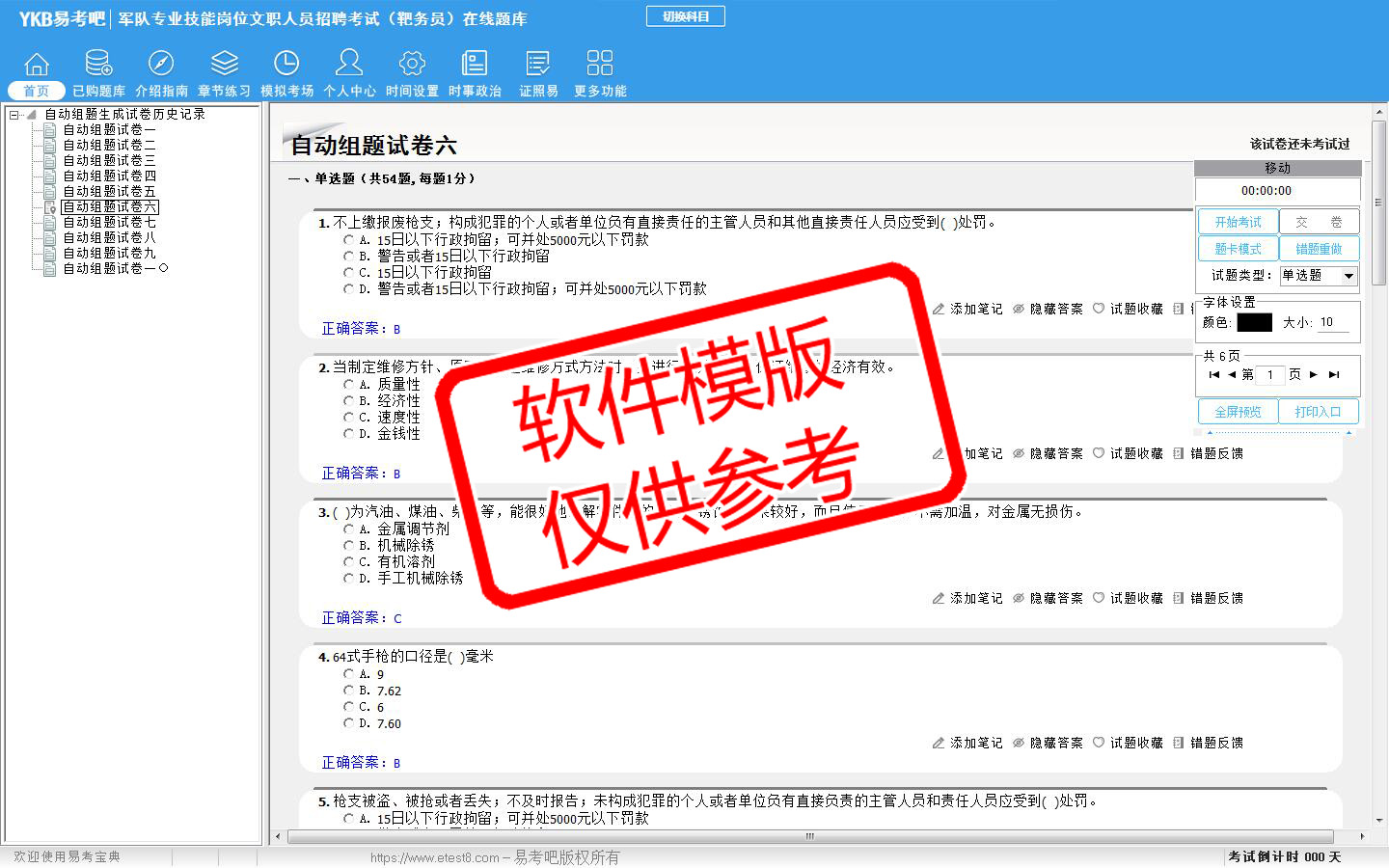The image size is (1389, 868).
Task: Select option A 质量性 in question 2
Action: point(349,384)
